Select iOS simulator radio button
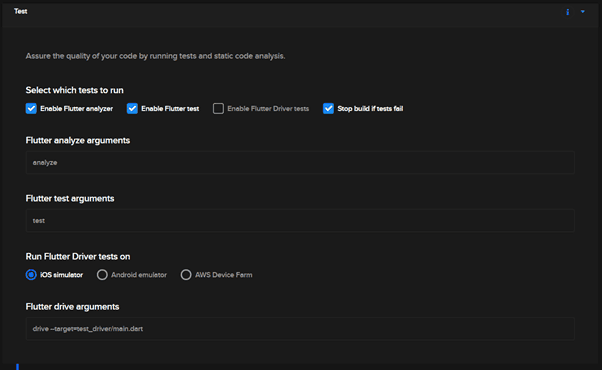The image size is (602, 370). pos(31,275)
